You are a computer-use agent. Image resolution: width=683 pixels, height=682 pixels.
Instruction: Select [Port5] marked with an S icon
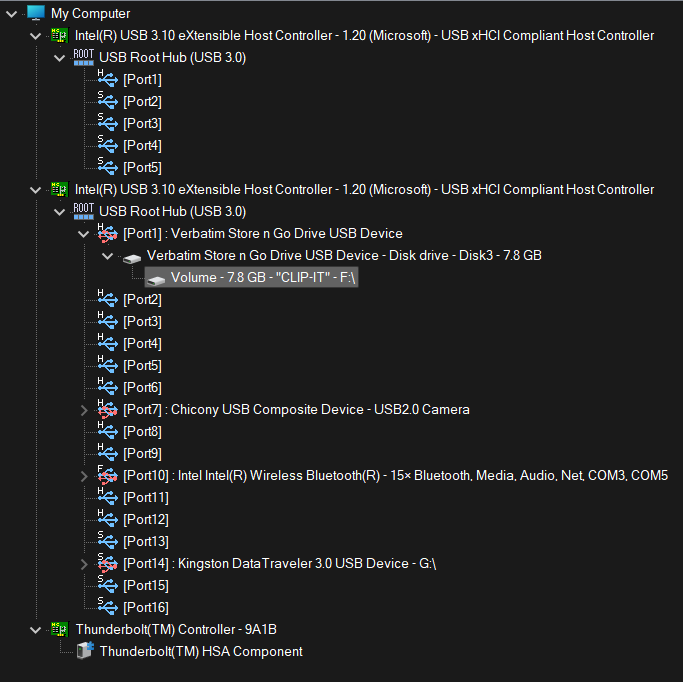[x=142, y=167]
